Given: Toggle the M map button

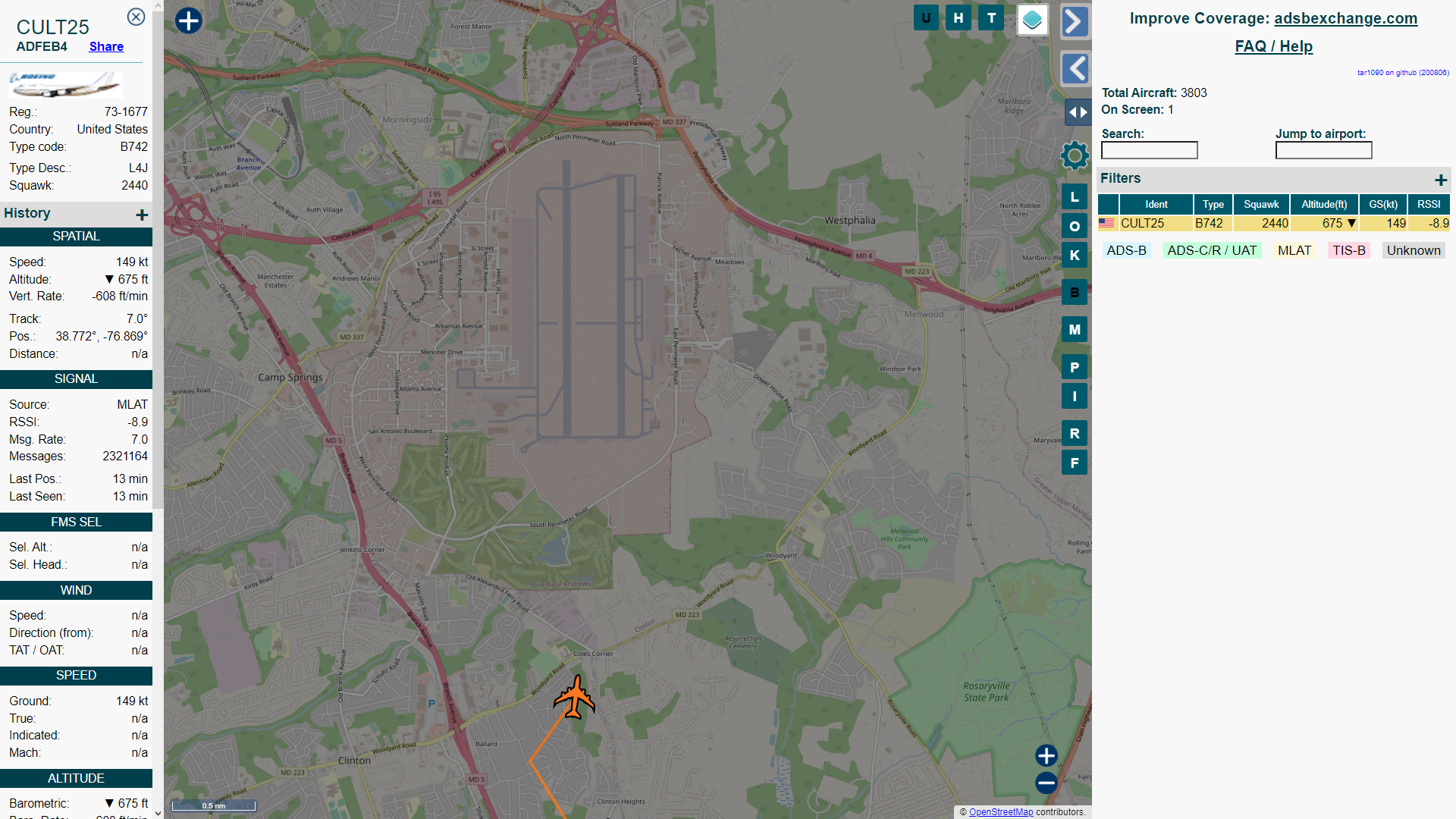Looking at the screenshot, I should pyautogui.click(x=1075, y=330).
